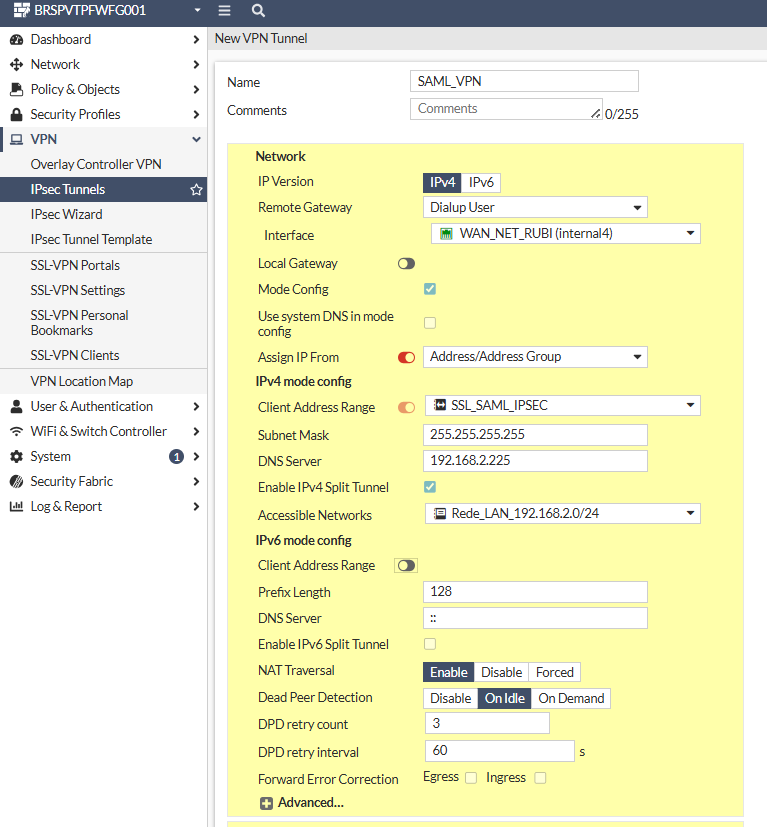Enable the IPv6 Split Tunnel checkbox
This screenshot has height=827, width=767.
(430, 644)
